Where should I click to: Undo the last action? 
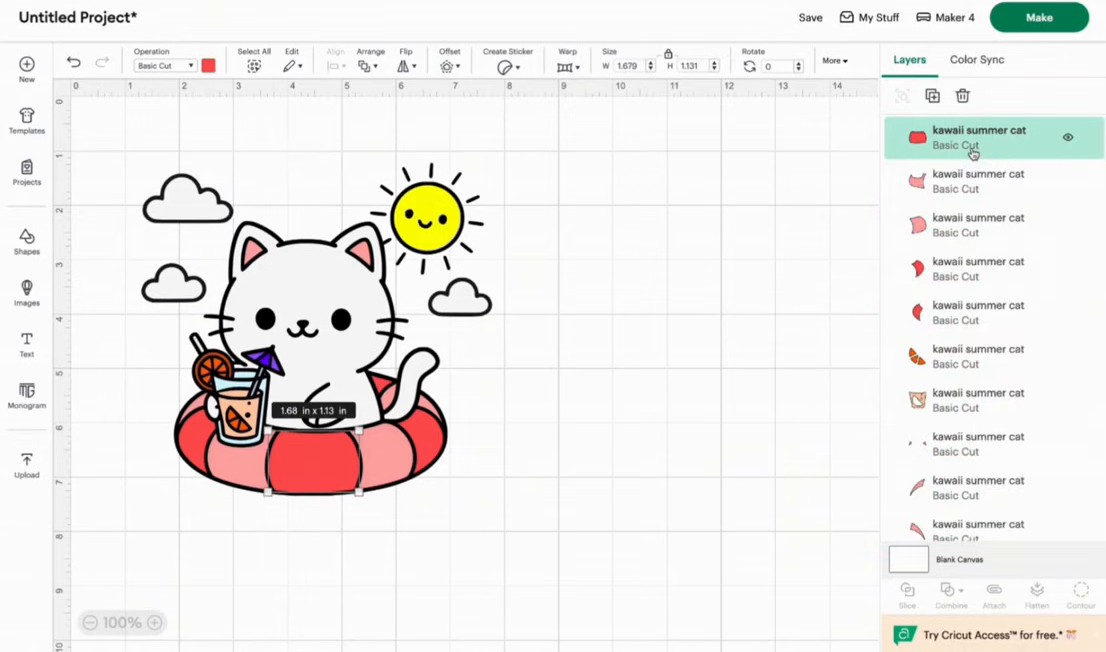point(73,62)
